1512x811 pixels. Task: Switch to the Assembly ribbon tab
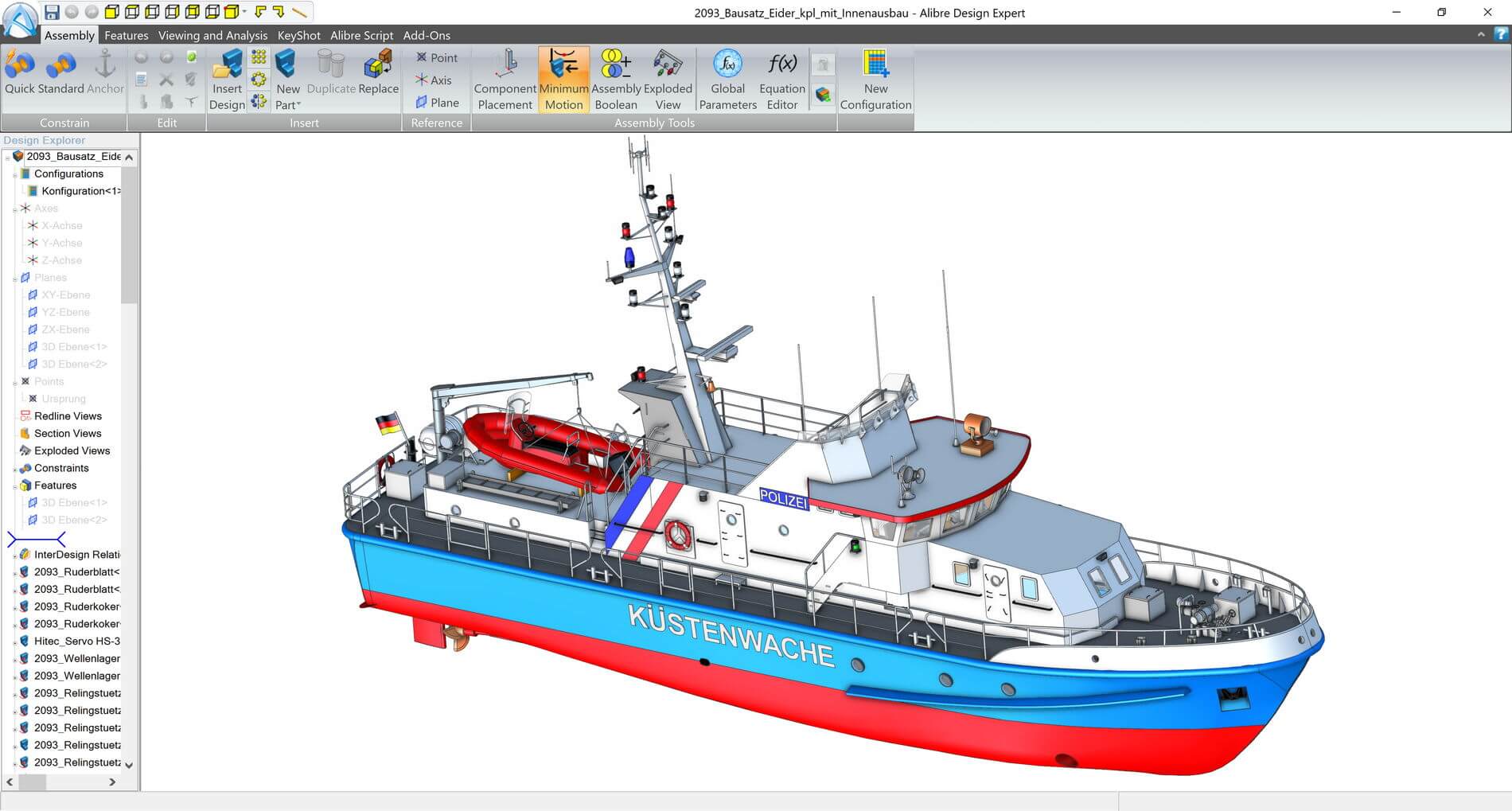click(69, 35)
